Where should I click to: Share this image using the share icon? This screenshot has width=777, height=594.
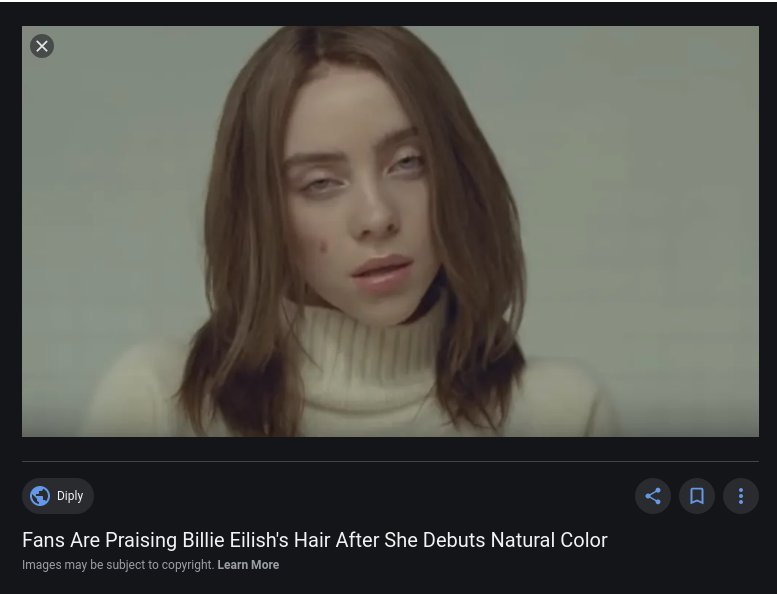point(653,496)
